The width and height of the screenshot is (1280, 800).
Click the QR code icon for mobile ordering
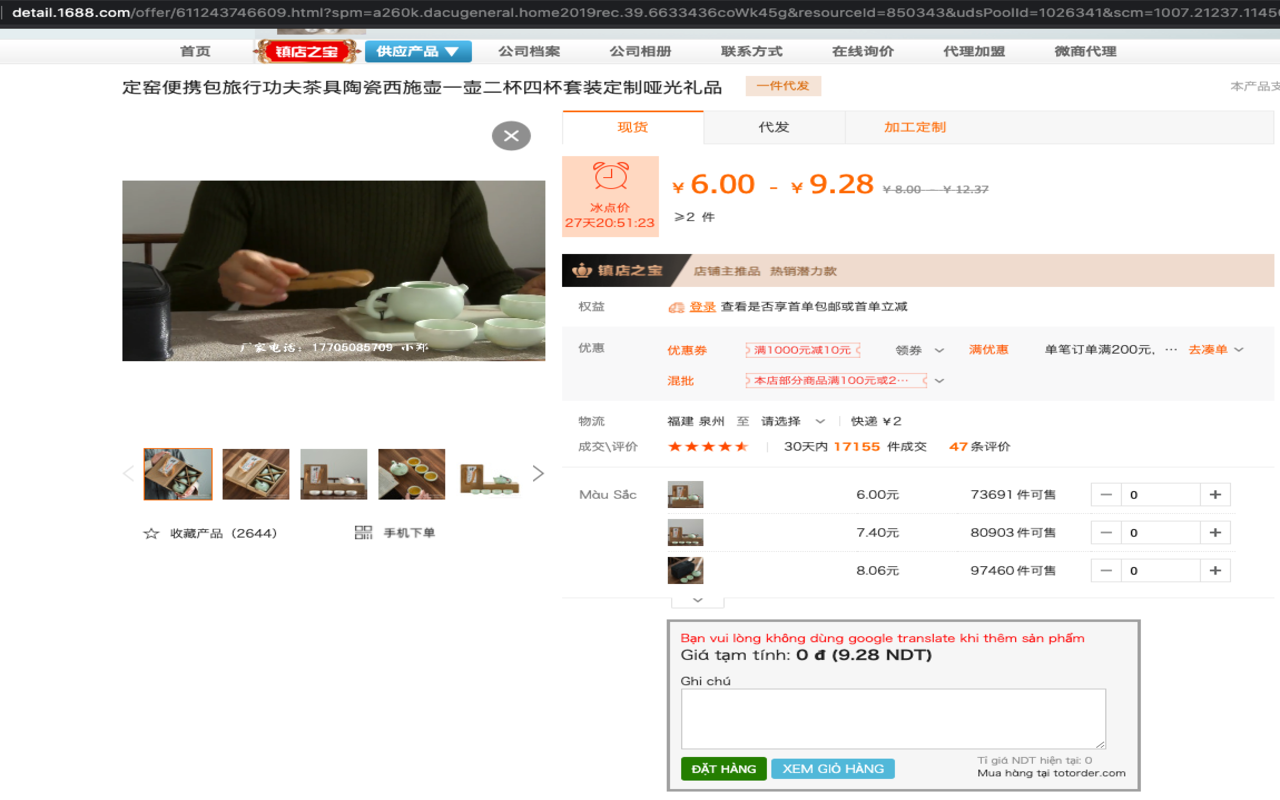click(x=364, y=532)
